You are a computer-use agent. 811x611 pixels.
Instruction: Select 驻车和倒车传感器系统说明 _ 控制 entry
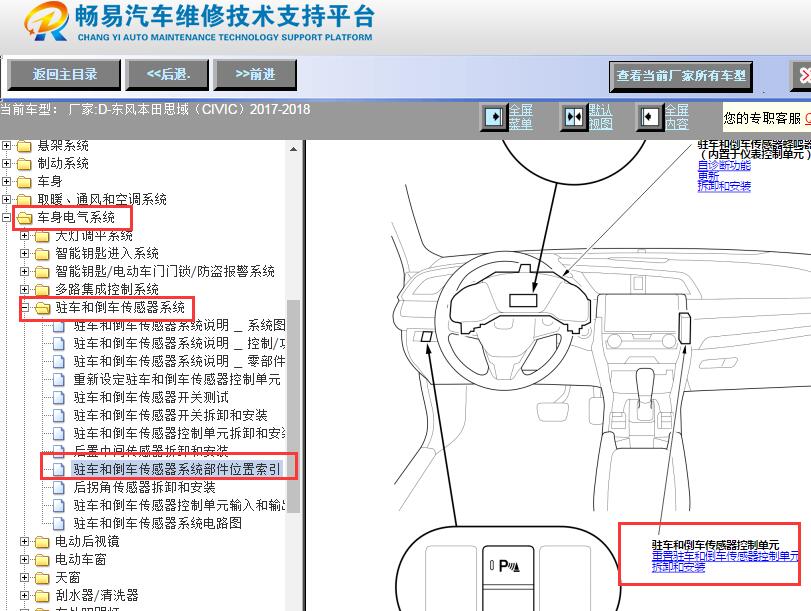179,344
